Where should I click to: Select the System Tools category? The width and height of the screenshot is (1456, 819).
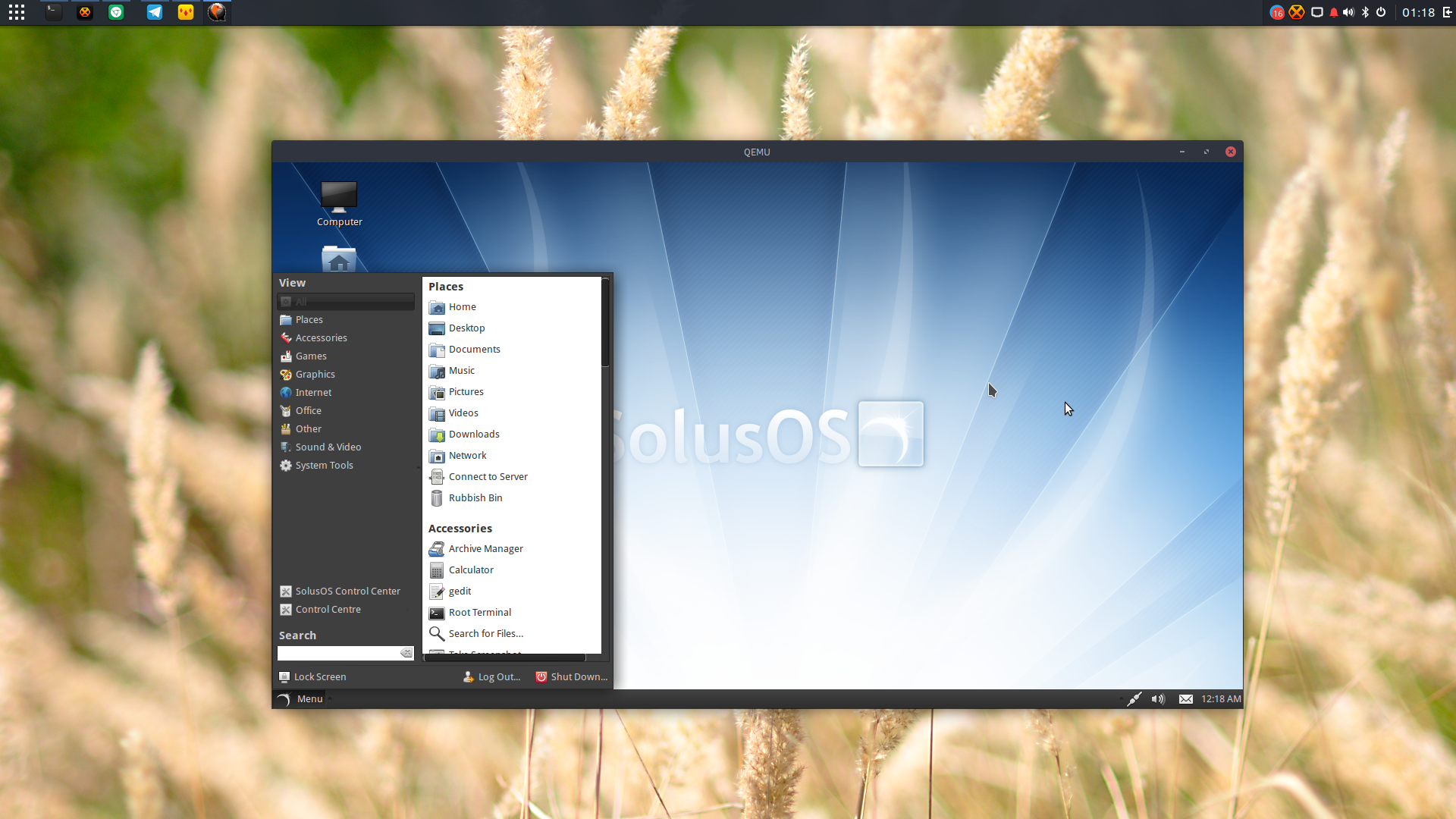coord(345,466)
